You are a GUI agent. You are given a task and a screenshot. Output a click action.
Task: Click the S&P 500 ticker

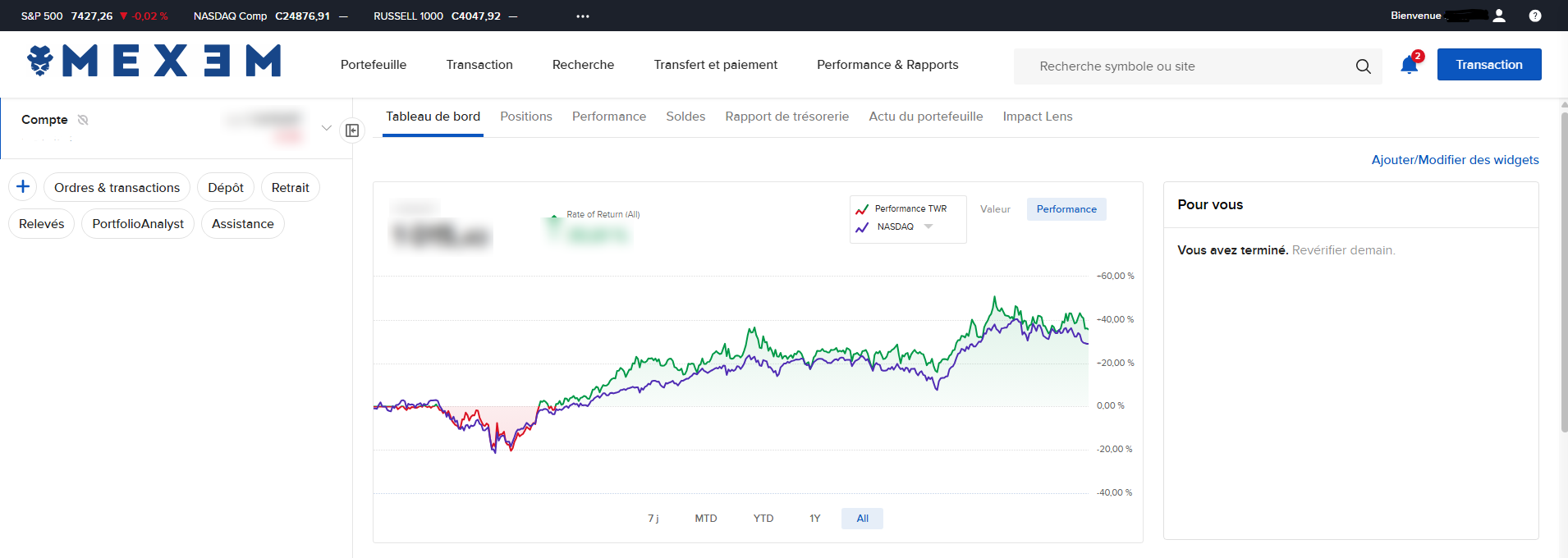pos(94,16)
